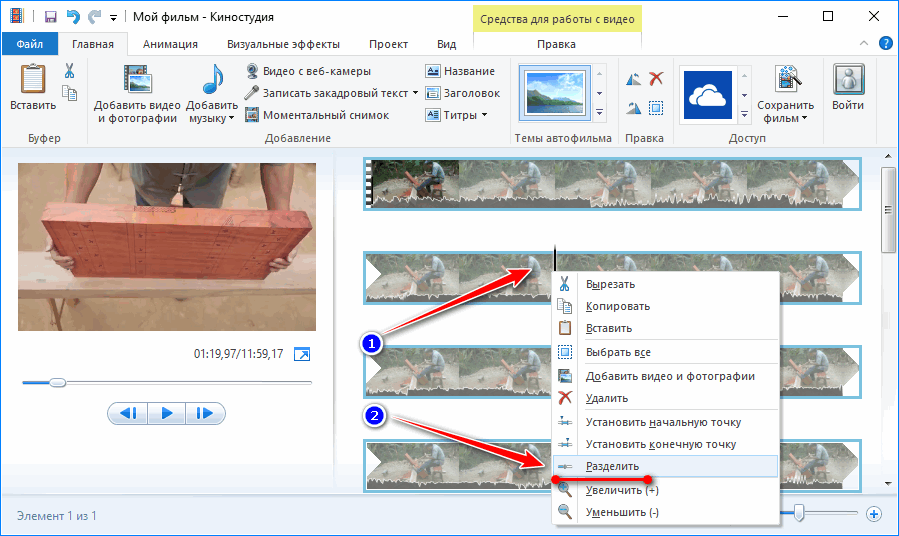The height and width of the screenshot is (536, 899).
Task: Choose Уменьшить (-) in context menu
Action: 665,512
